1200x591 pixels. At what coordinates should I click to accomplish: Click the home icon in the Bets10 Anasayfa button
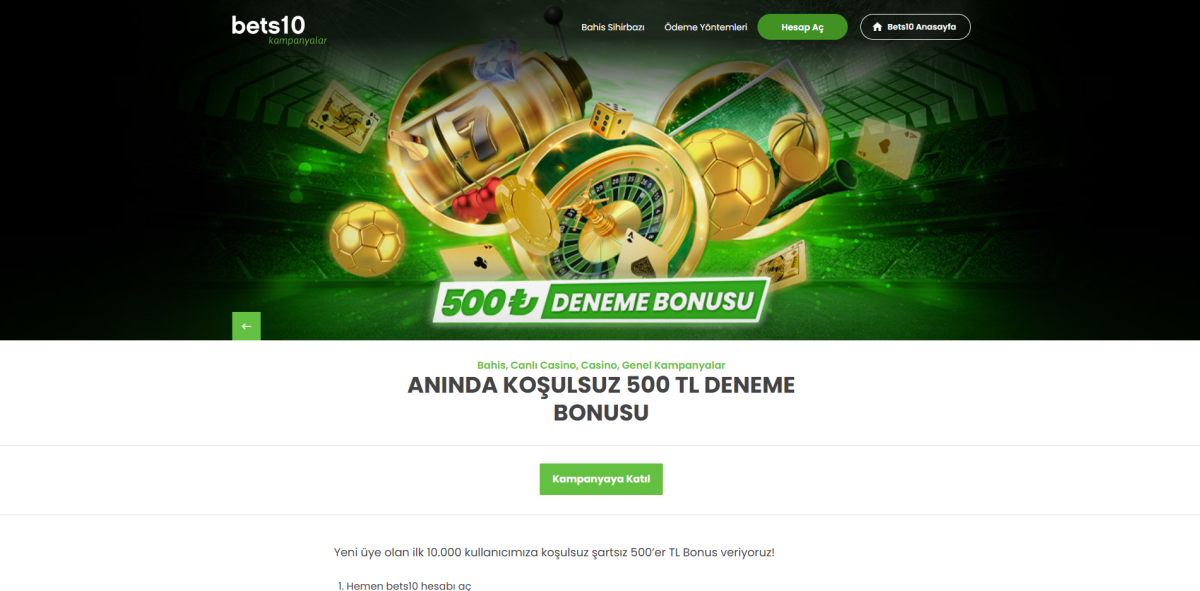point(878,27)
